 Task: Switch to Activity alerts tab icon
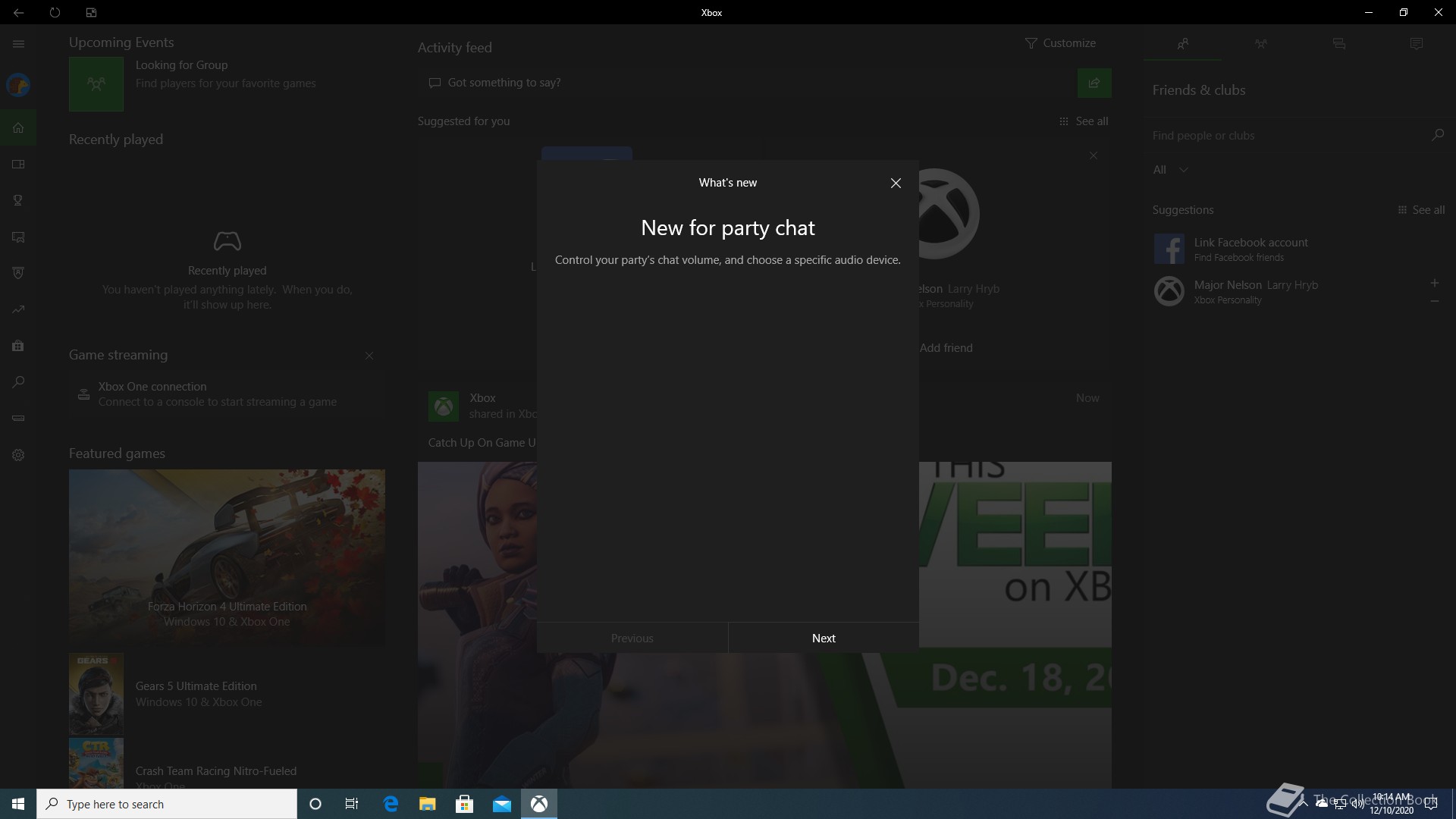1416,44
